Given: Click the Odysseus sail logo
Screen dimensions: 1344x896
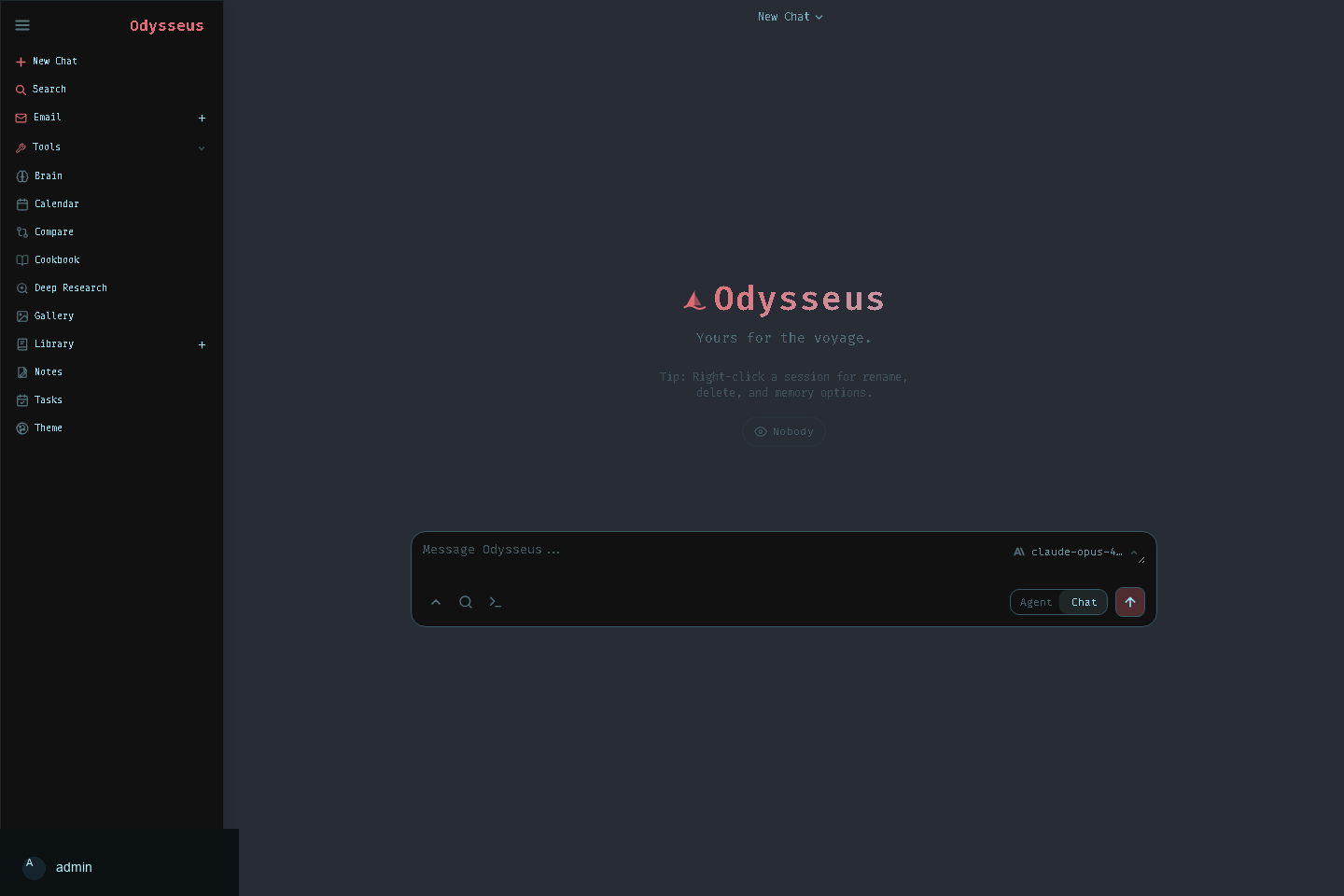Looking at the screenshot, I should coord(694,300).
